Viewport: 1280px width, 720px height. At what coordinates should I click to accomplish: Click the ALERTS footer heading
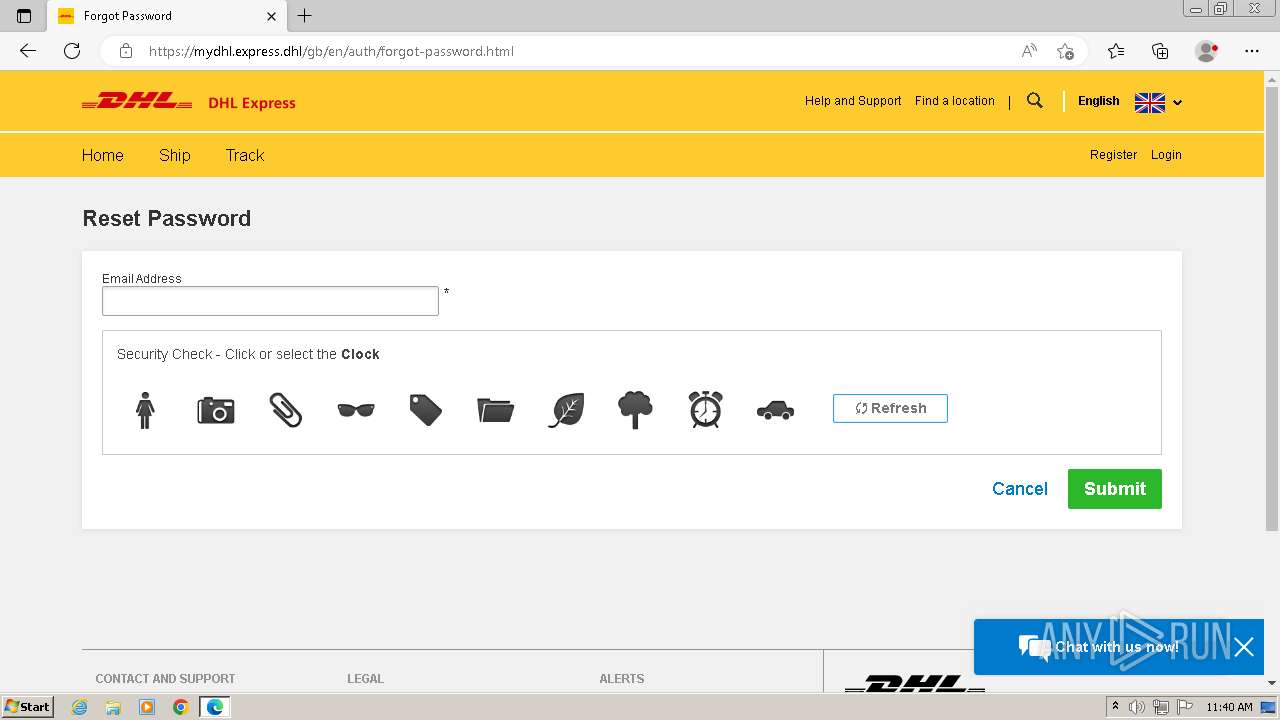(622, 678)
